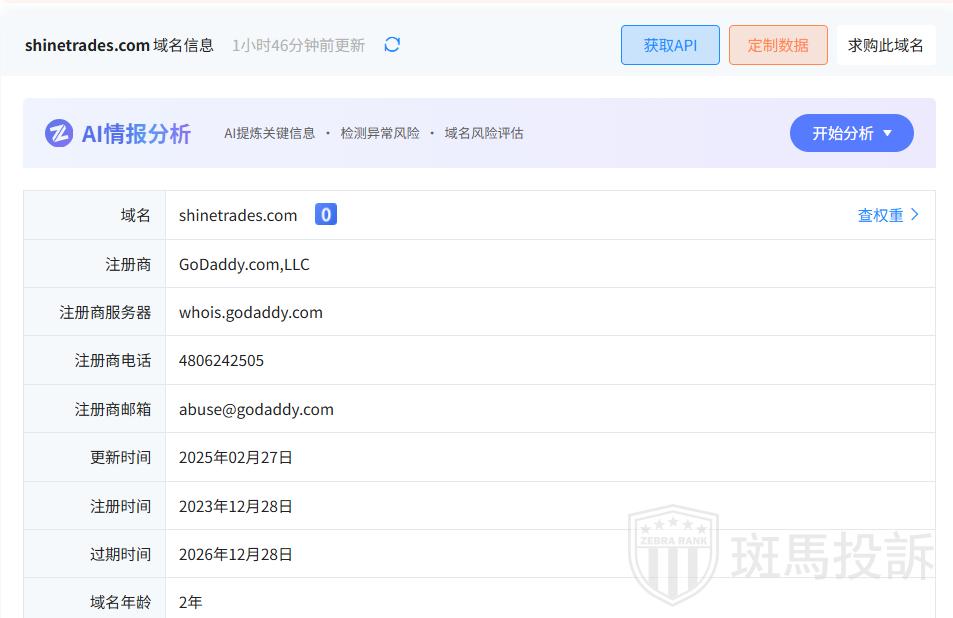Click the 过期时间 date 2026年12月28日
Screen dimensions: 953x618
pyautogui.click(x=235, y=554)
